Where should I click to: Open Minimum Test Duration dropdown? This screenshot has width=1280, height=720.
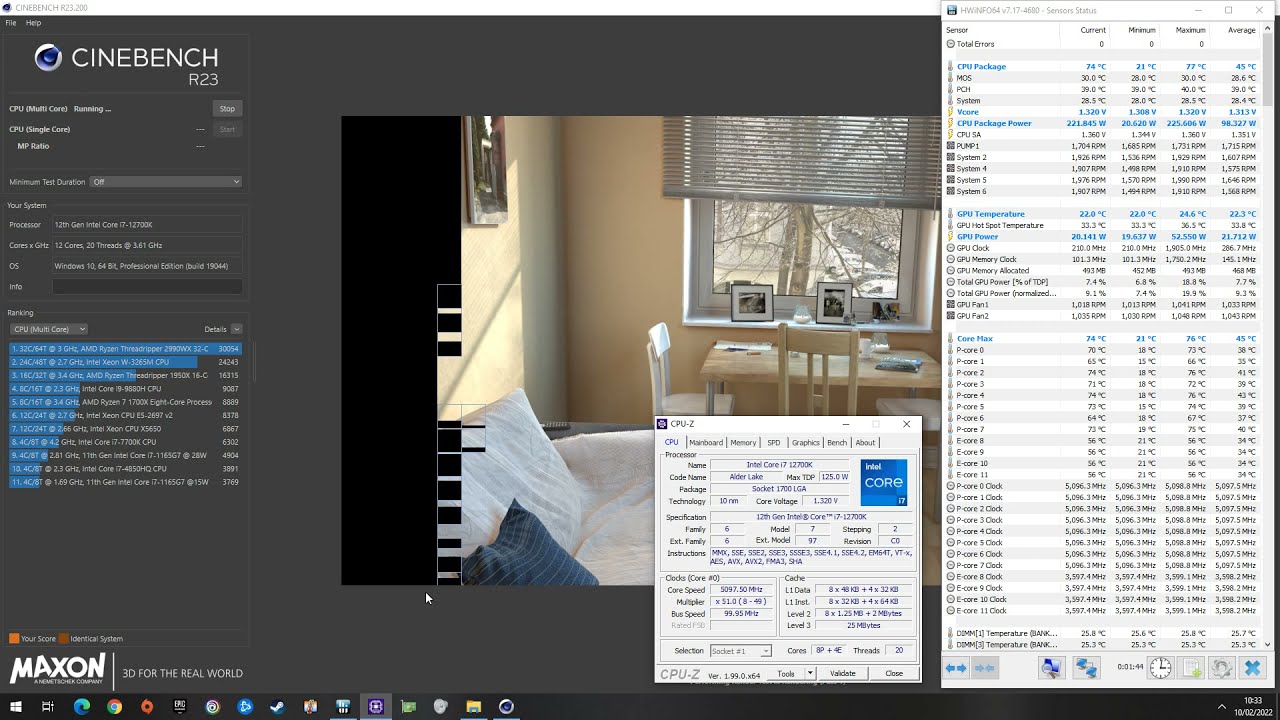tap(166, 182)
